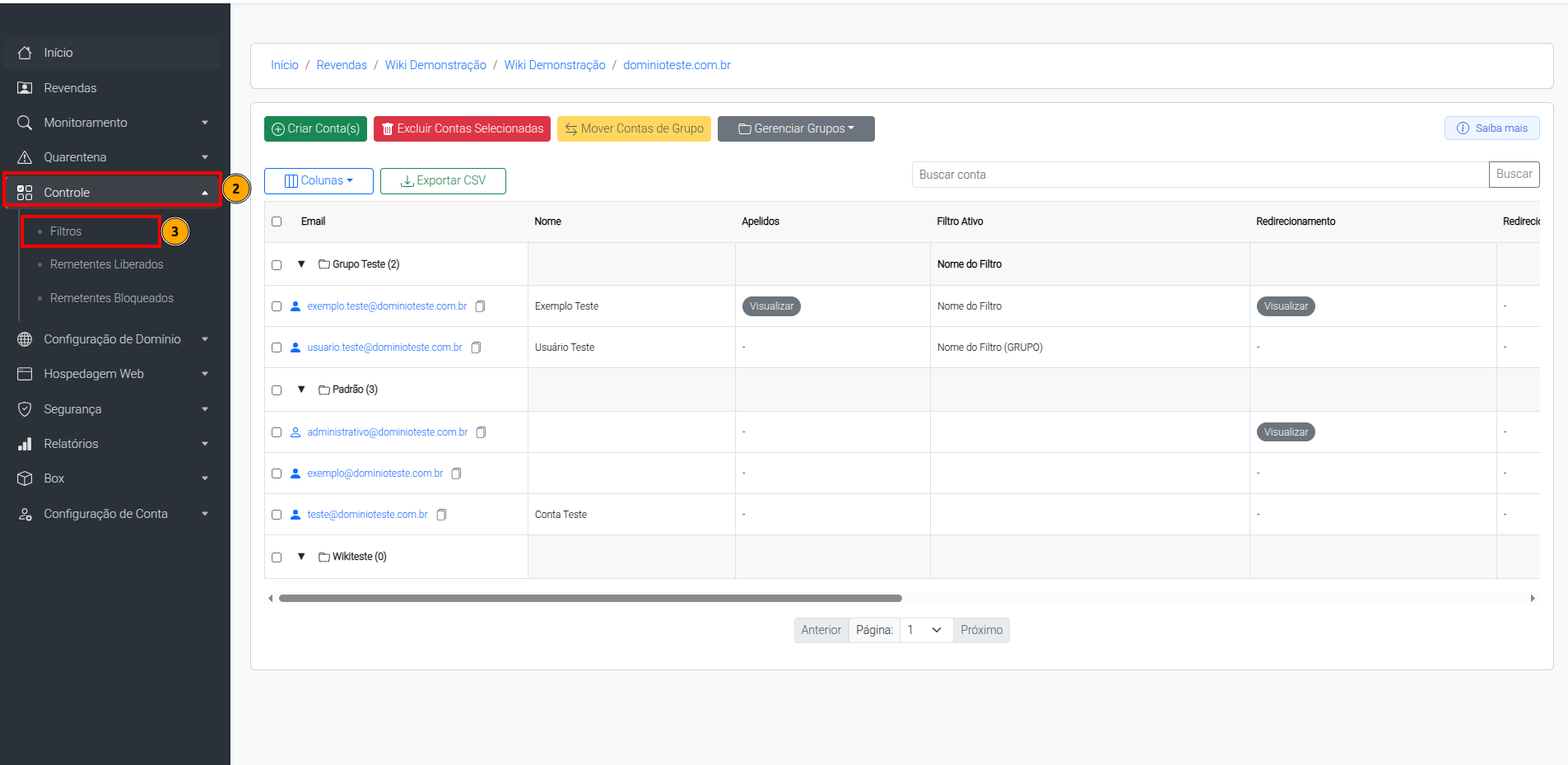Click the Wikiteste folder icon
This screenshot has height=765, width=1568.
324,557
